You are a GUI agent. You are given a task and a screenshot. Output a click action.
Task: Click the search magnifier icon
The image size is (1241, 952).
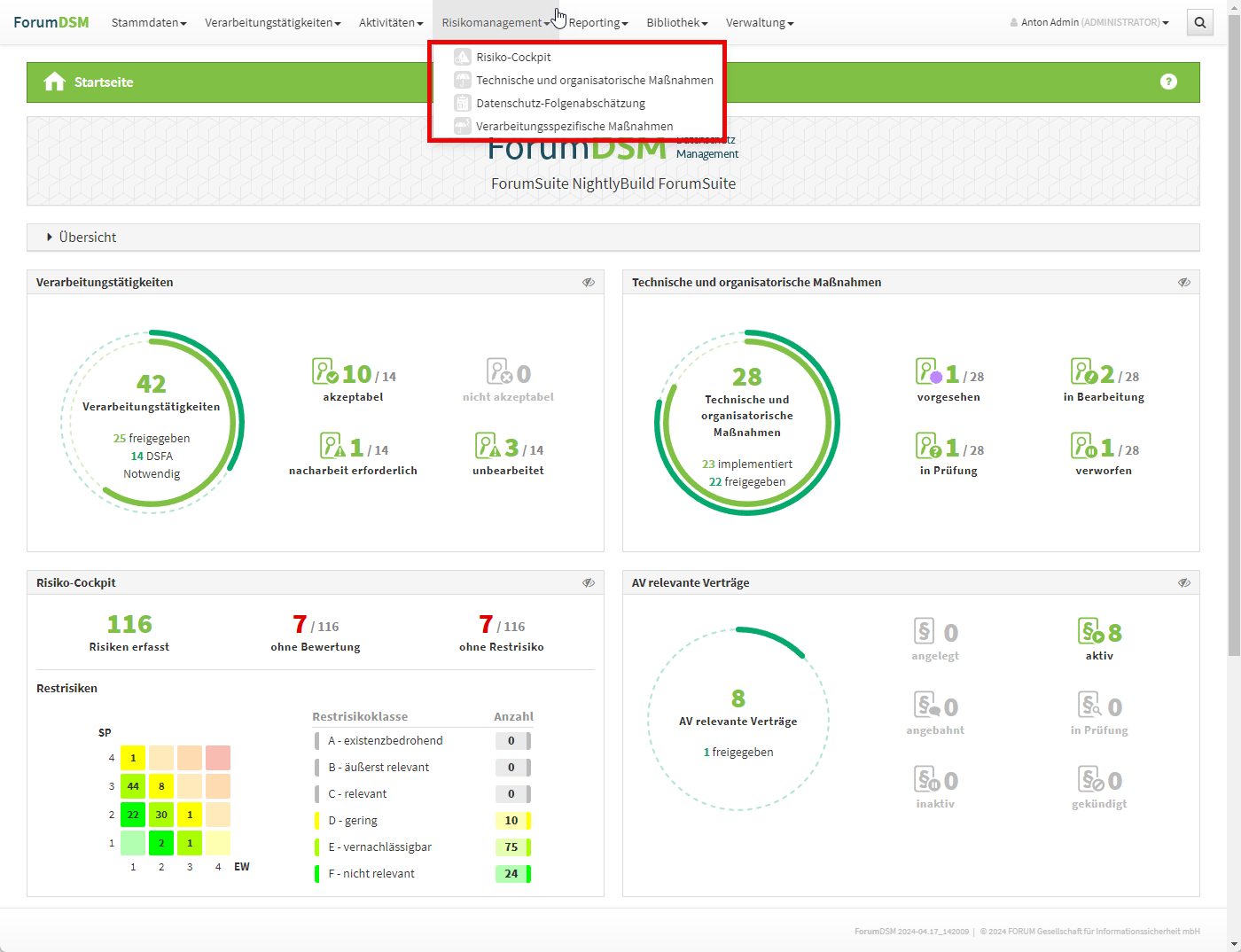point(1199,22)
